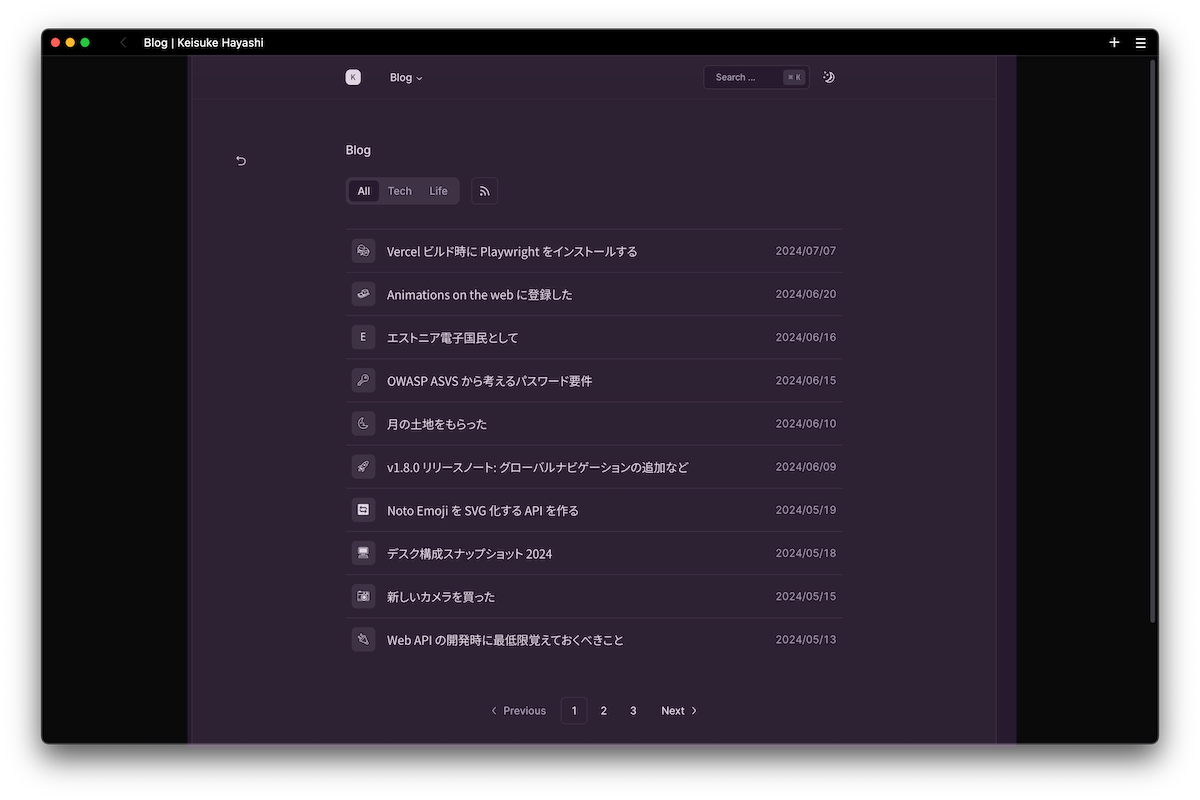This screenshot has height=800, width=1200.
Task: Focus the Search input field
Action: coord(745,77)
